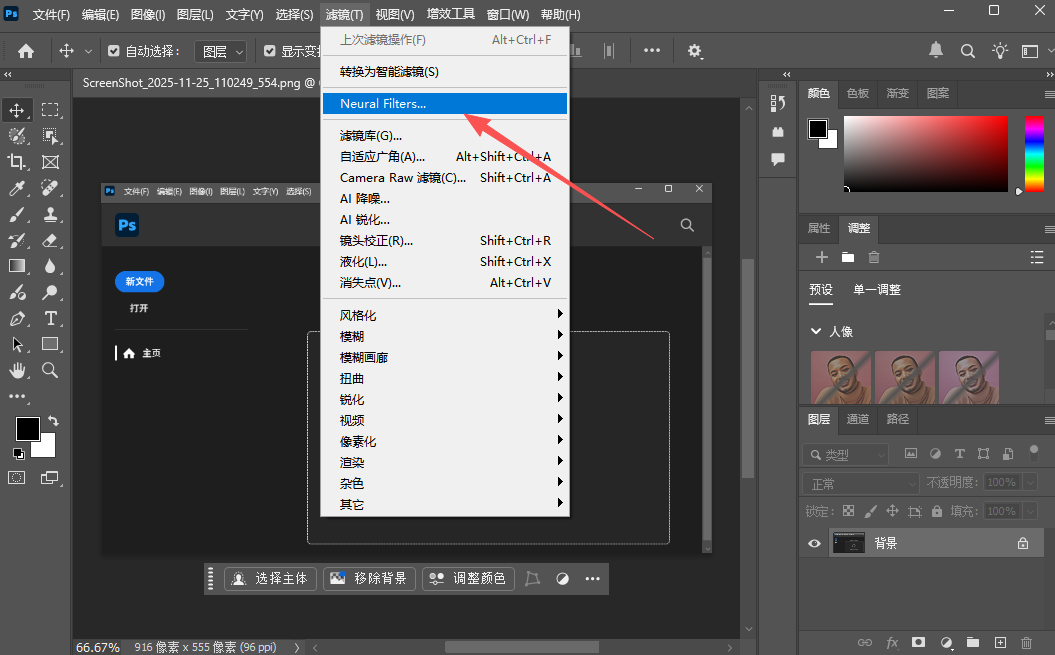Switch to the 通道 tab

[x=857, y=419]
